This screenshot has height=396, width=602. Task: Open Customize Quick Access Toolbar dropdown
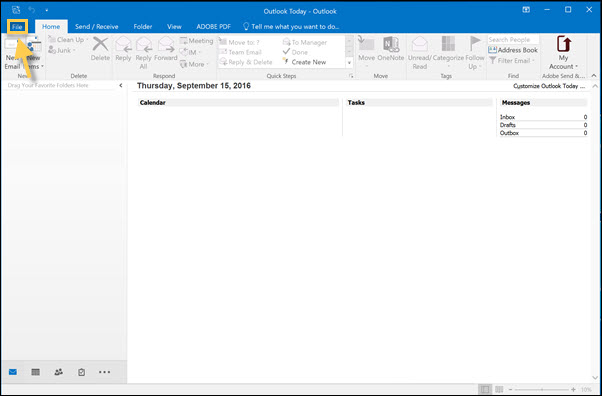tap(46, 10)
